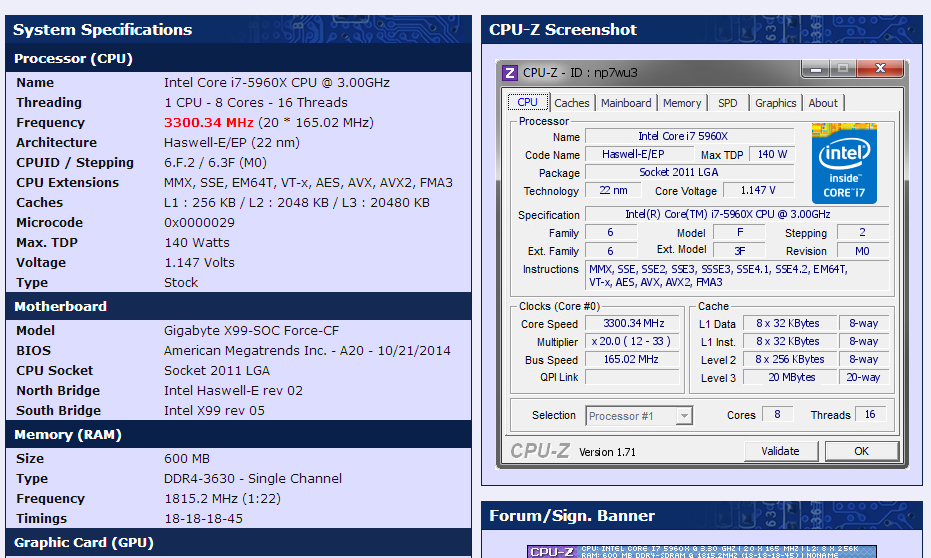Click the red 3300.34 MHz frequency value
The image size is (931, 558).
tap(208, 122)
